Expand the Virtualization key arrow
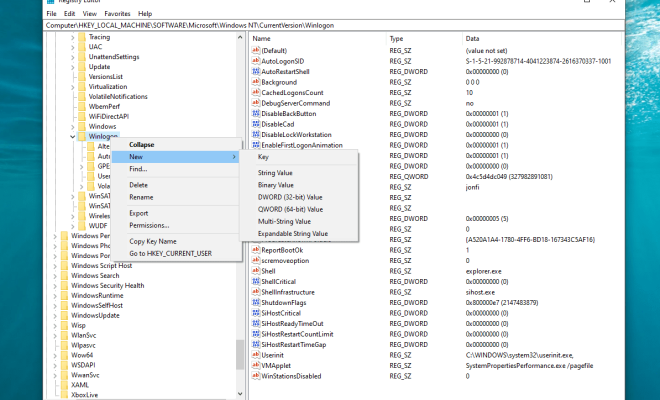 tap(72, 87)
